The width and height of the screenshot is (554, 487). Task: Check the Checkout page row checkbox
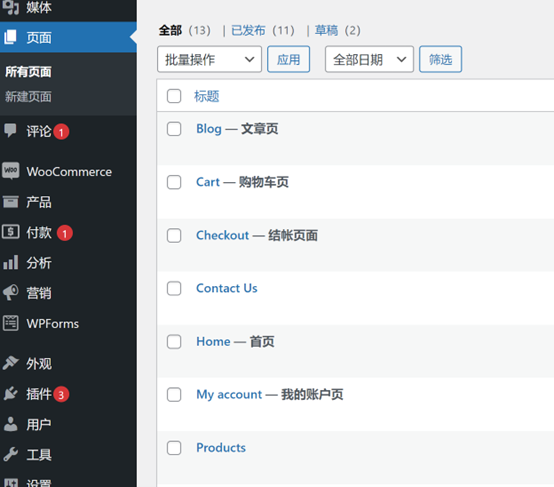point(174,235)
